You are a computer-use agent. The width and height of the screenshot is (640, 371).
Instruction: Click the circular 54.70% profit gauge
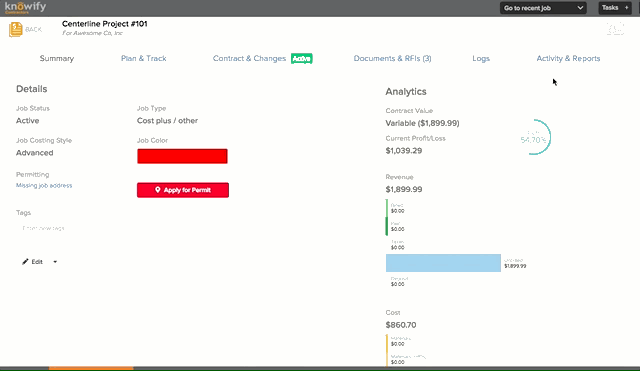(534, 137)
